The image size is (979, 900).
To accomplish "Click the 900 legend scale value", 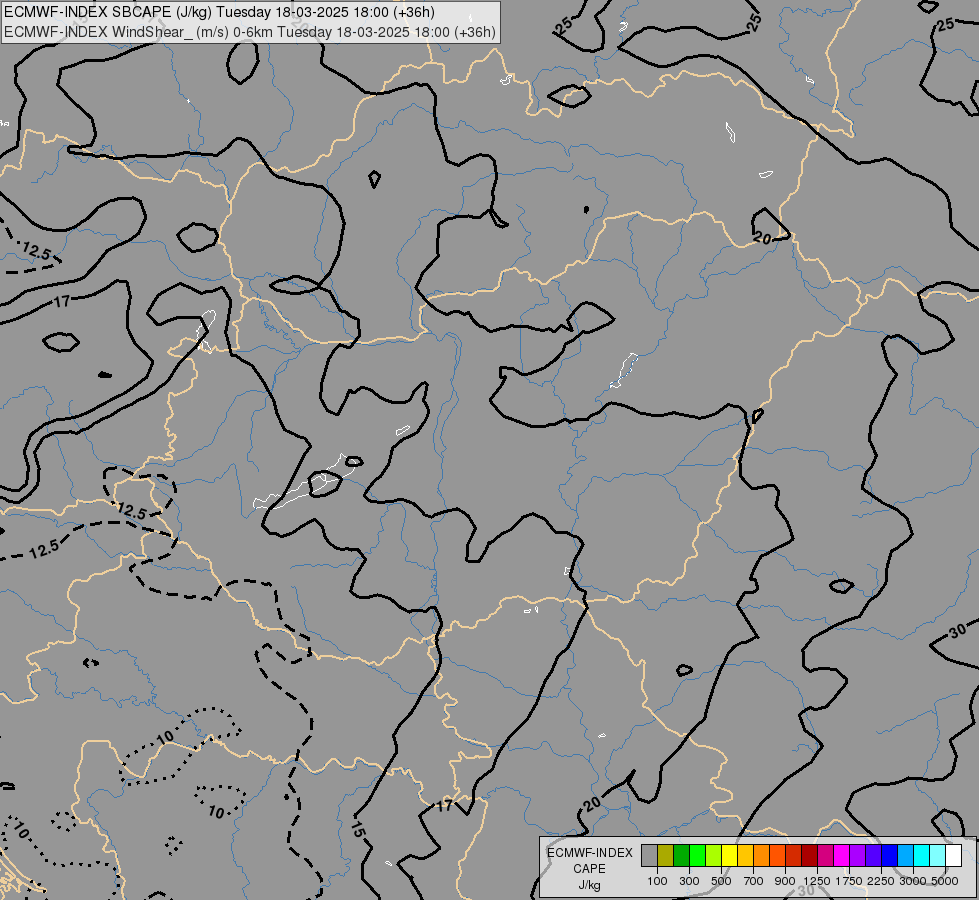I will (785, 881).
